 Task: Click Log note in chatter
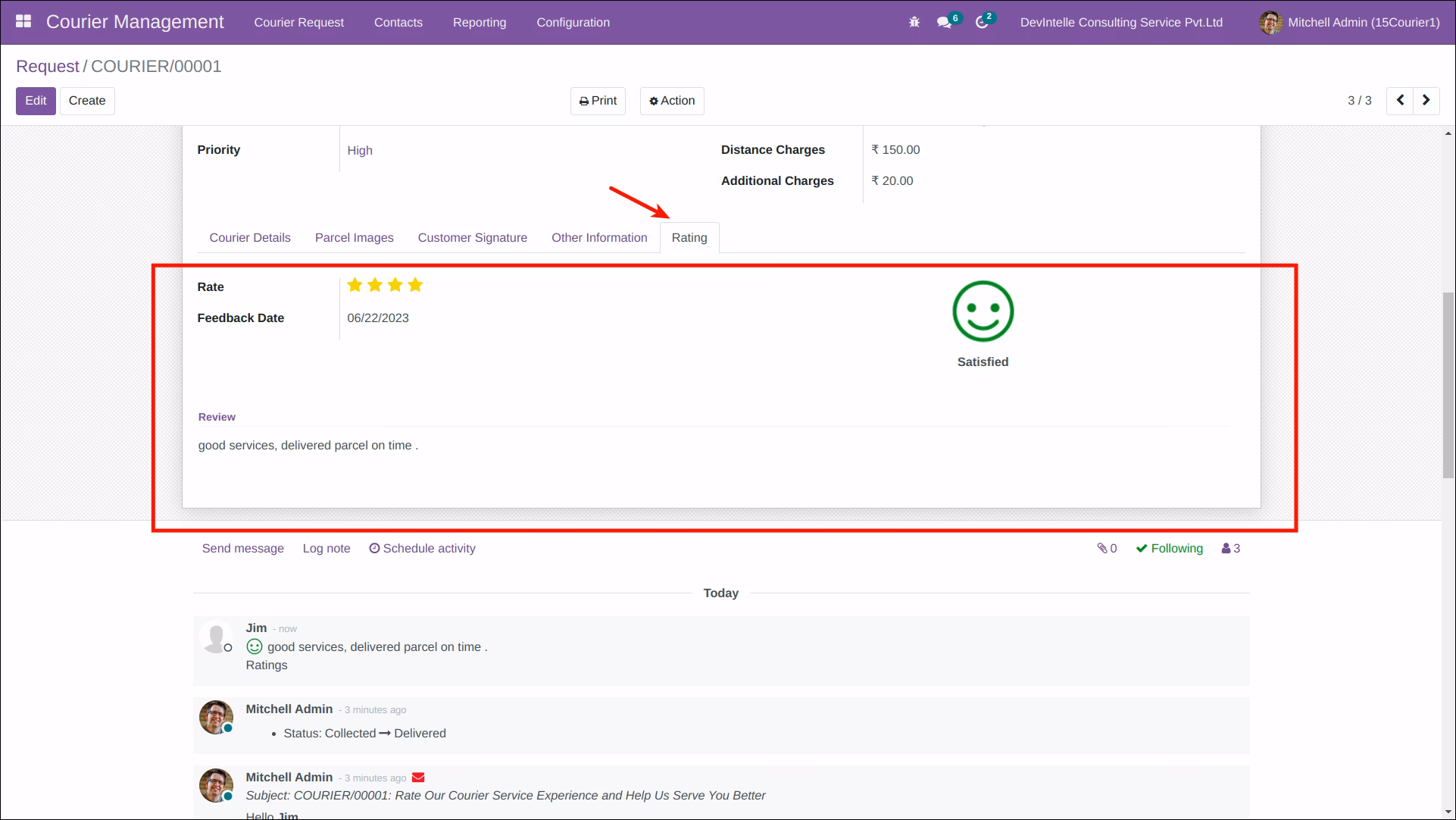tap(327, 549)
